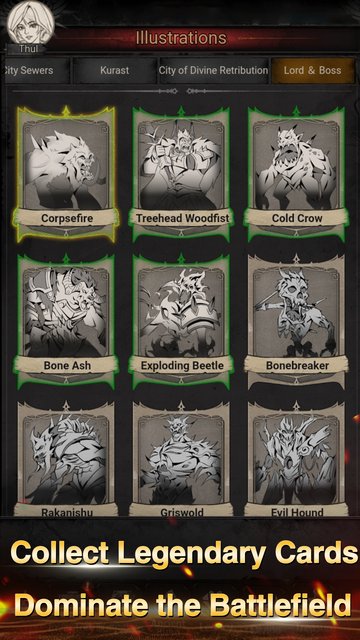This screenshot has width=360, height=640.
Task: Select the Lord & Boss tab
Action: (313, 70)
